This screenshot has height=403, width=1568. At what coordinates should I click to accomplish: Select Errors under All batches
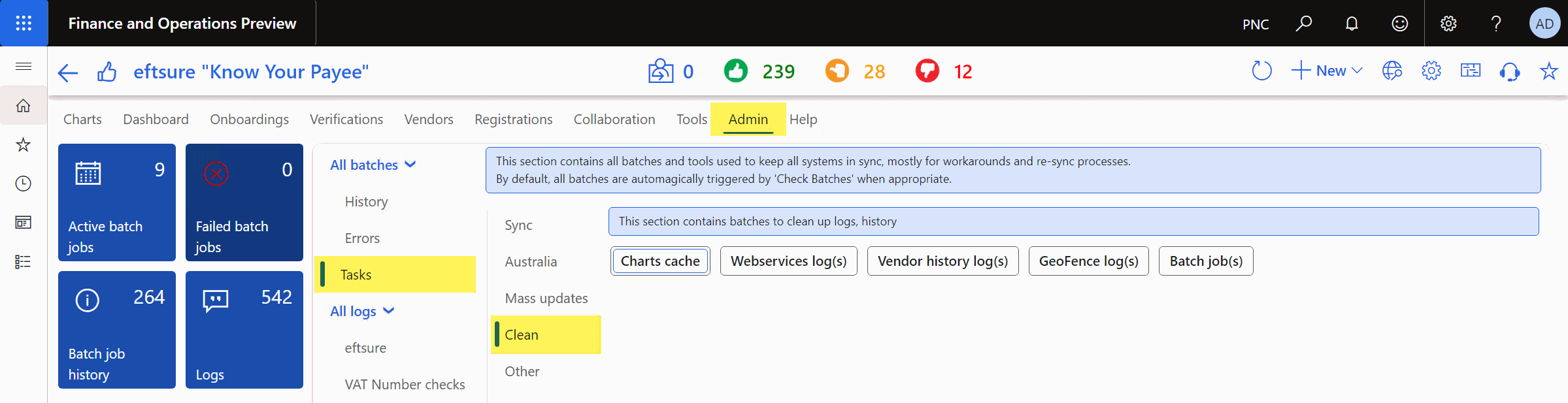[362, 238]
